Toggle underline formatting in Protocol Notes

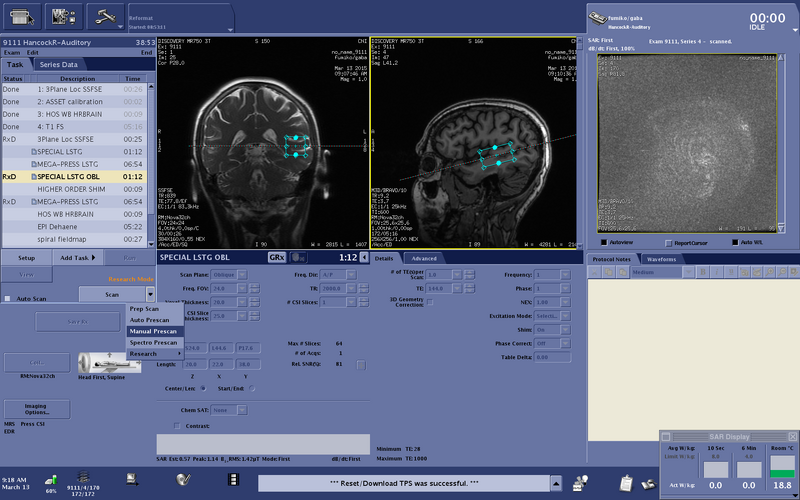pyautogui.click(x=730, y=272)
